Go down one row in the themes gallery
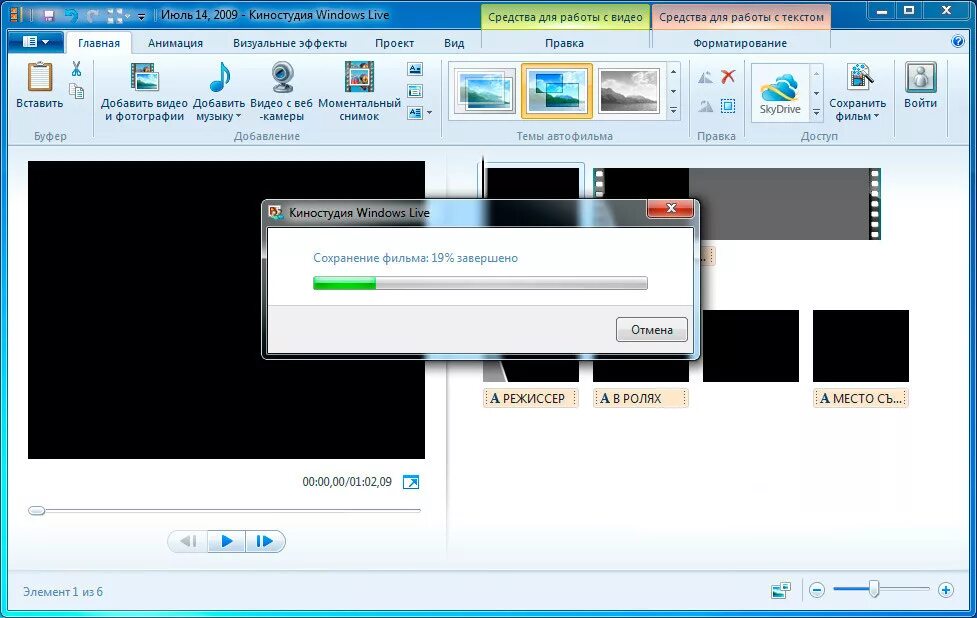977x618 pixels. pyautogui.click(x=673, y=92)
